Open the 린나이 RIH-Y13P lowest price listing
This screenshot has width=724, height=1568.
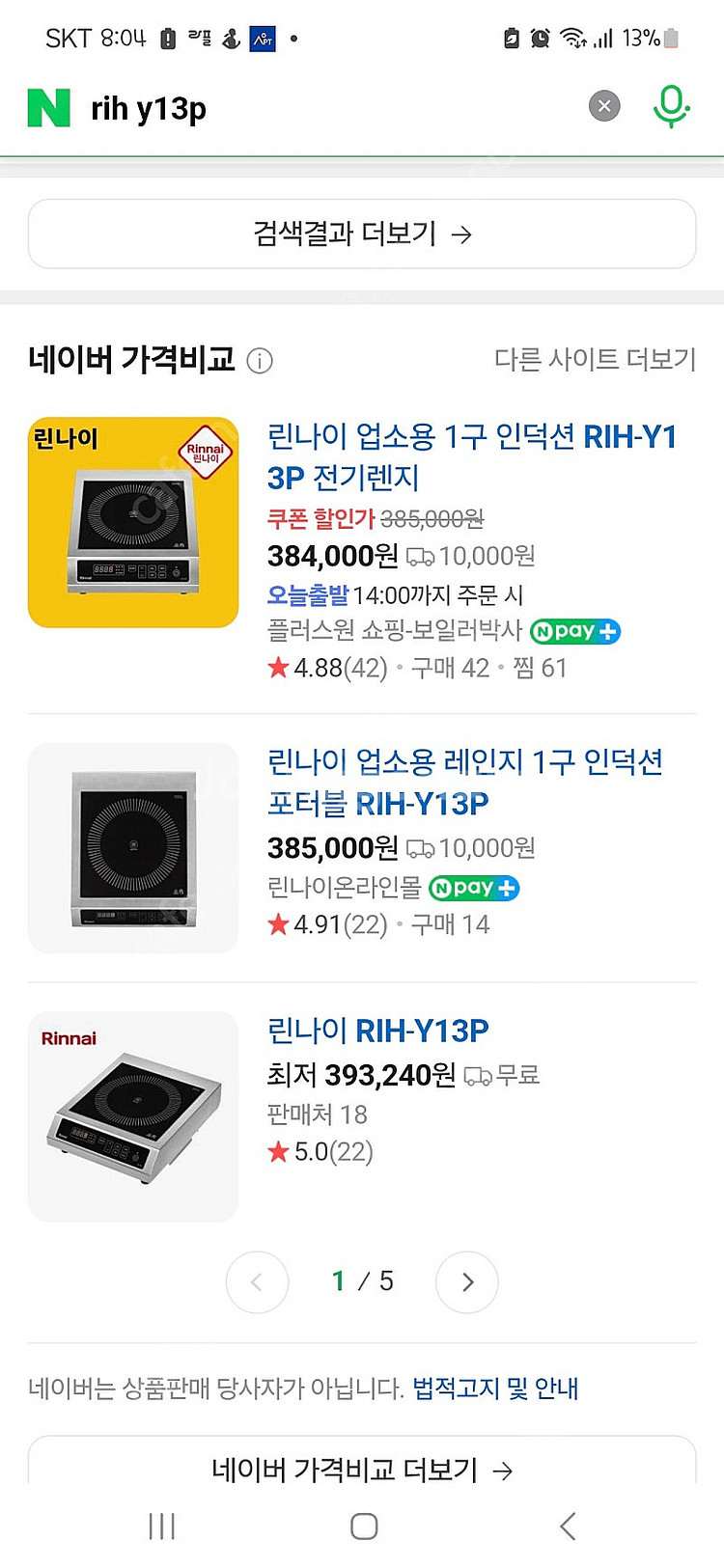pos(378,1031)
